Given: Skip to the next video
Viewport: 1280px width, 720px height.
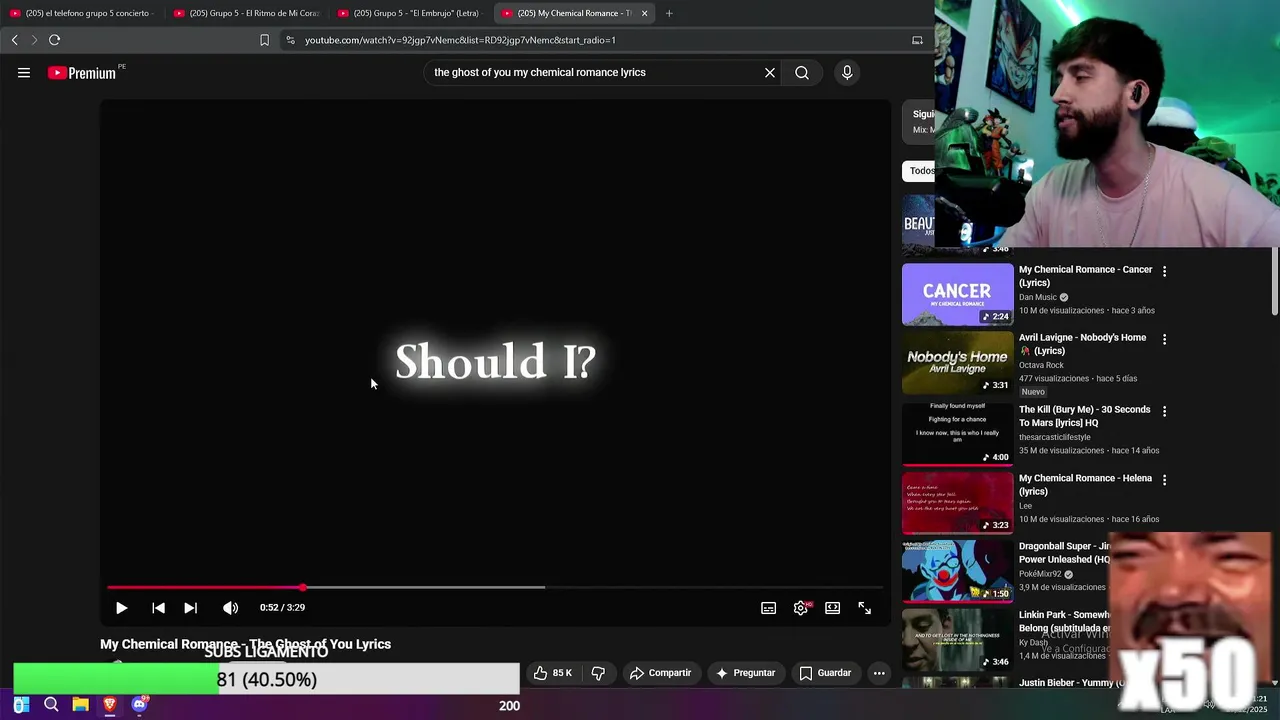Looking at the screenshot, I should click(190, 608).
